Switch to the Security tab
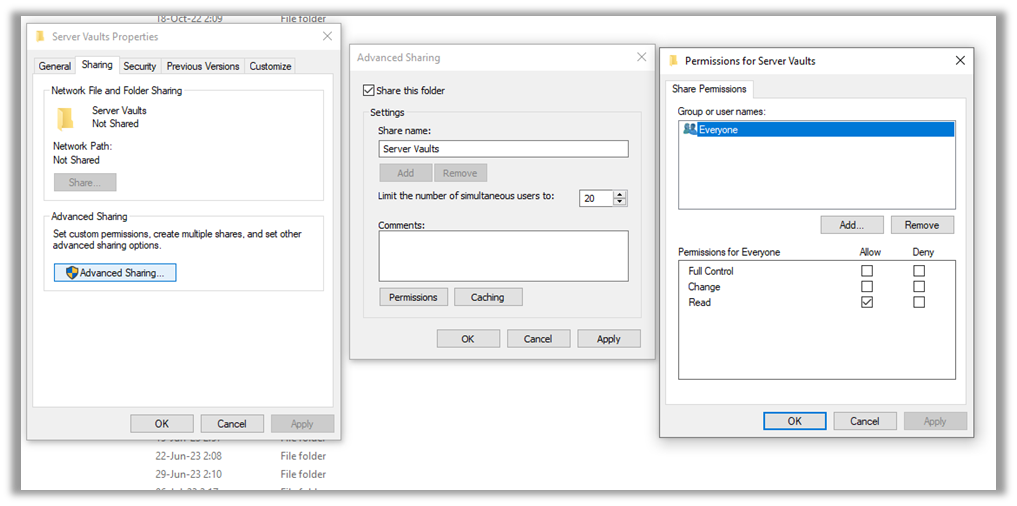Screen dimensions: 1017x506 [139, 67]
